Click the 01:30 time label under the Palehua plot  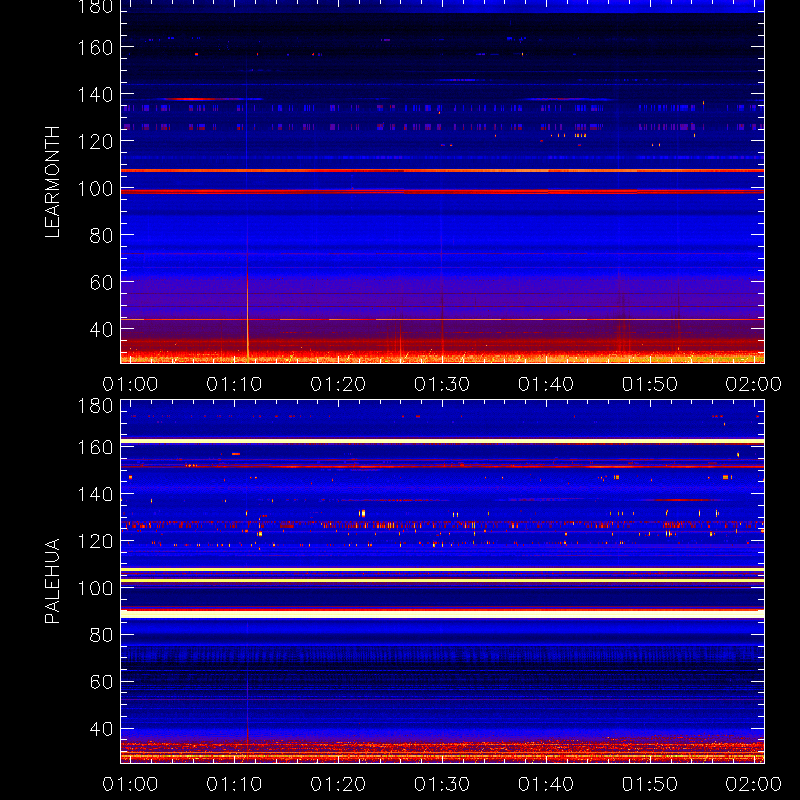pyautogui.click(x=442, y=784)
